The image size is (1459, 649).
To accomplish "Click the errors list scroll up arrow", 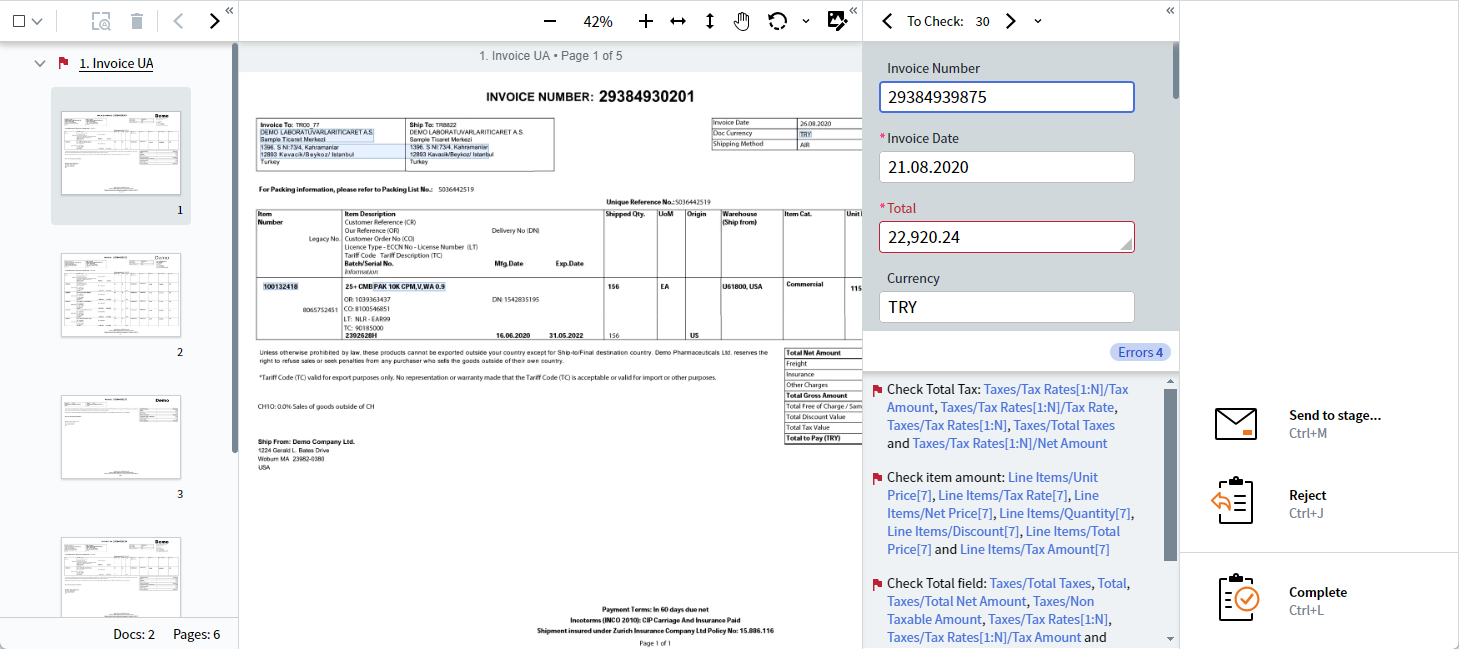I will pyautogui.click(x=1170, y=379).
